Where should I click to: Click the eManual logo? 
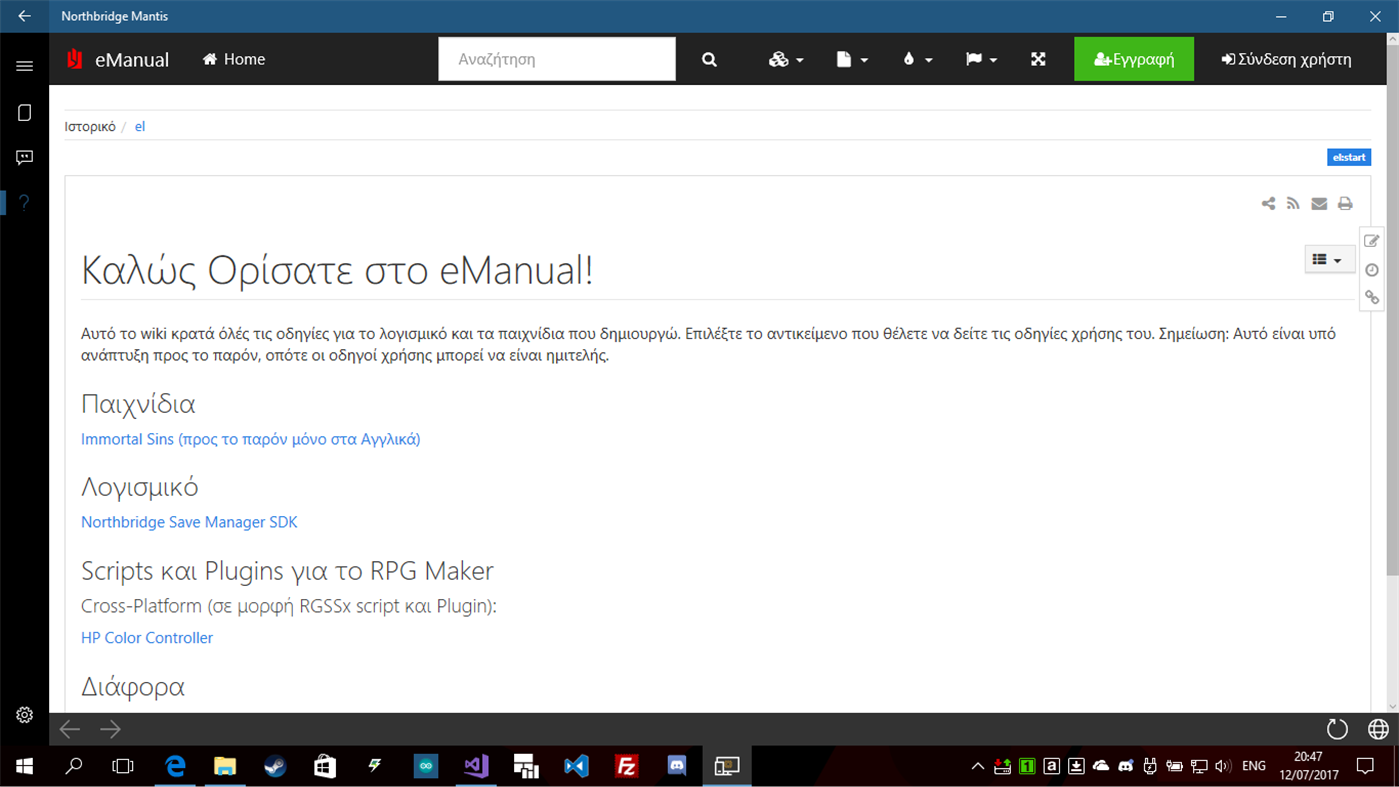click(117, 59)
